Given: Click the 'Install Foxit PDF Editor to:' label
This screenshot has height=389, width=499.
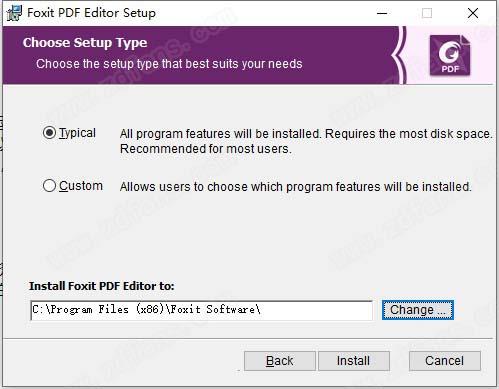Looking at the screenshot, I should tap(102, 286).
